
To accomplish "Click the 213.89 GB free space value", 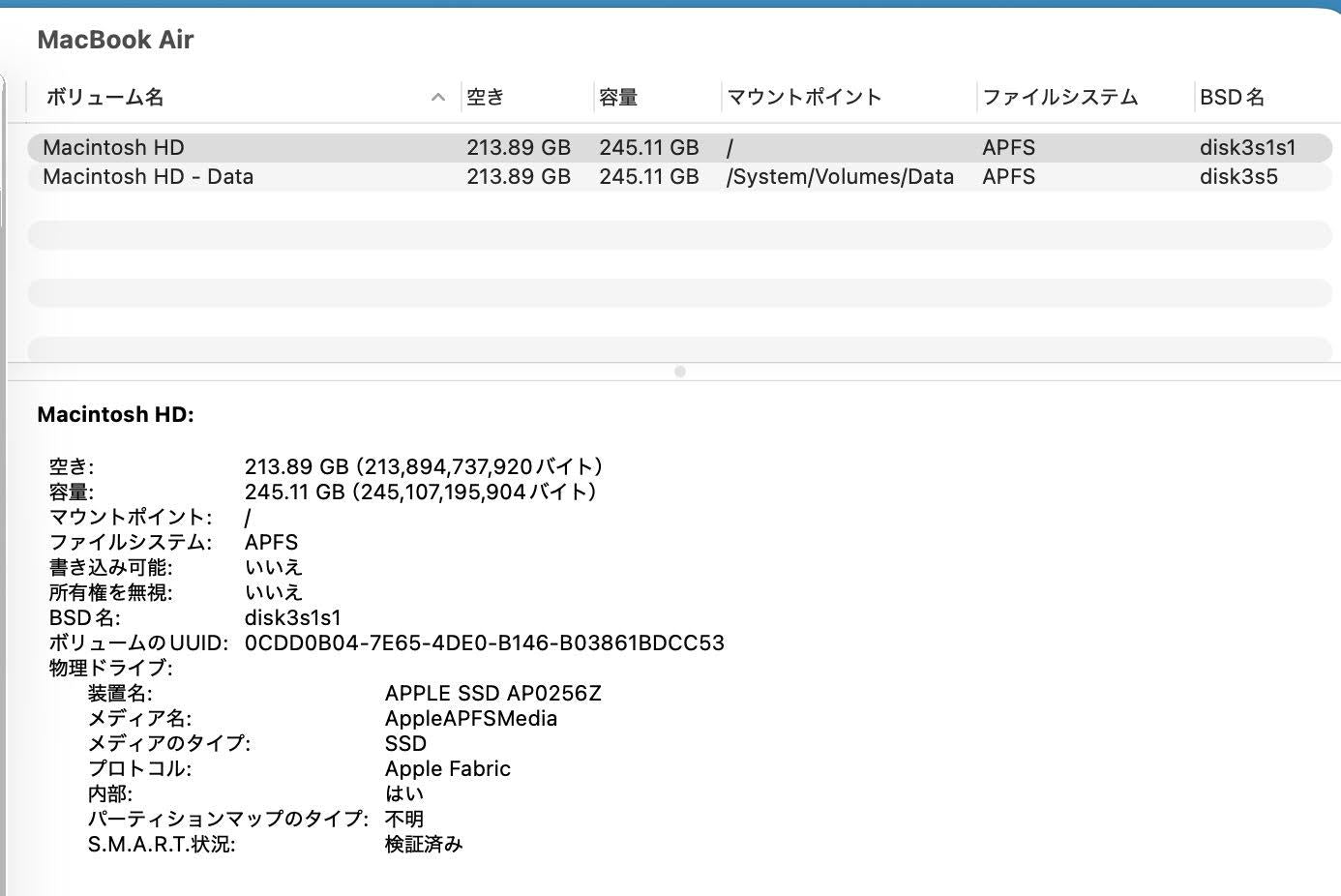I will tap(520, 147).
